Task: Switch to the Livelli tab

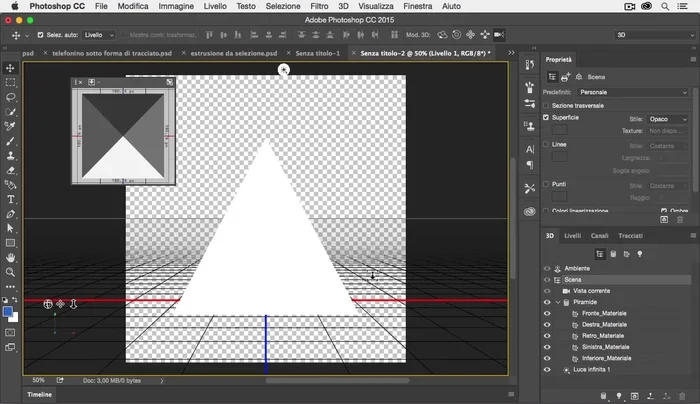Action: pyautogui.click(x=573, y=236)
